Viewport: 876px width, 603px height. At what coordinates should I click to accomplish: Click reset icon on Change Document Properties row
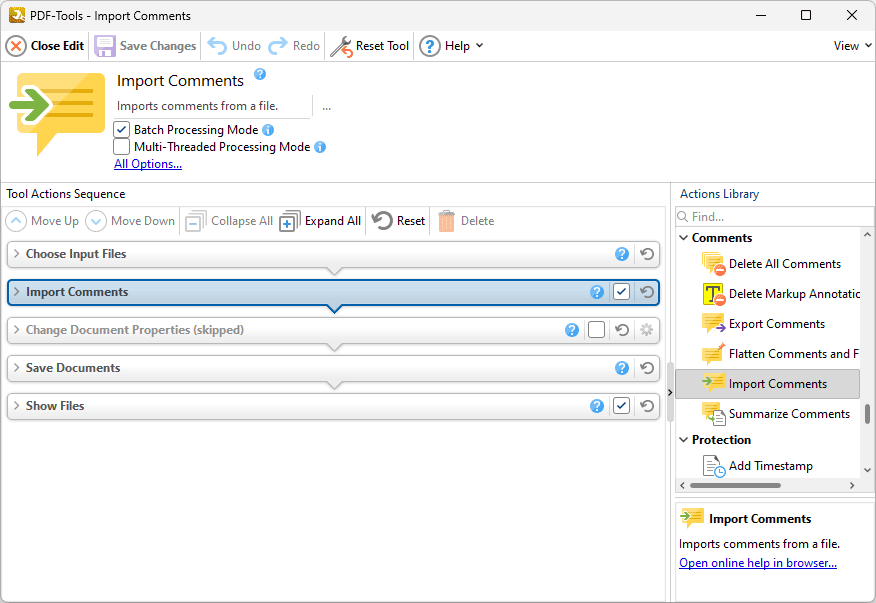point(622,330)
